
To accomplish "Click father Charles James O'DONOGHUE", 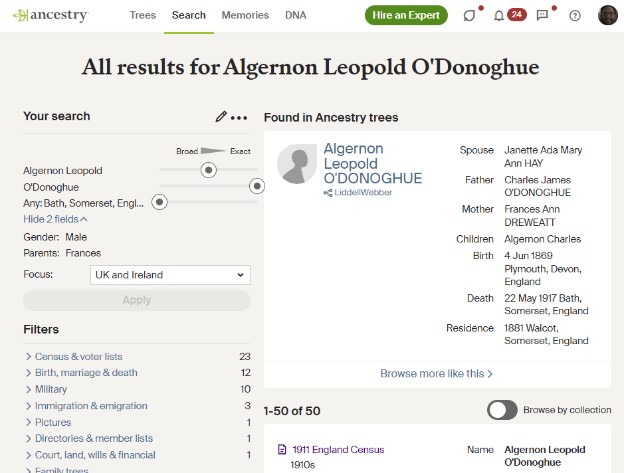I will tap(538, 186).
